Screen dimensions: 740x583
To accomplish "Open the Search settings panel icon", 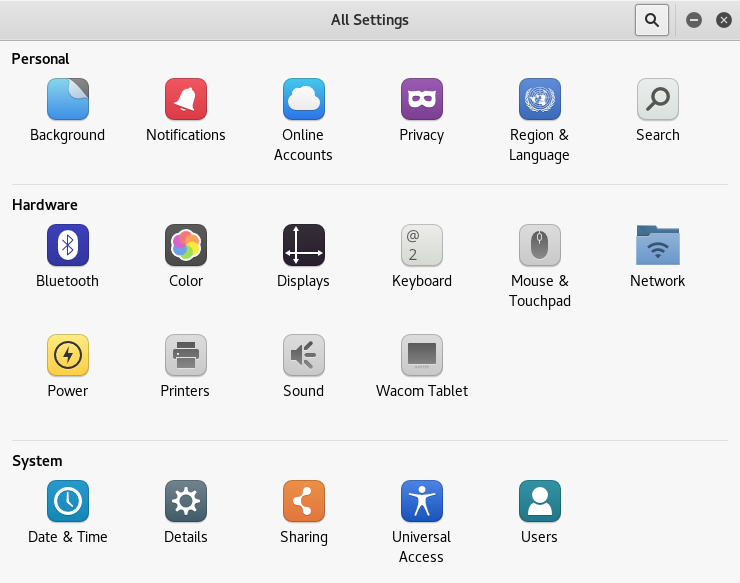I will coord(657,99).
